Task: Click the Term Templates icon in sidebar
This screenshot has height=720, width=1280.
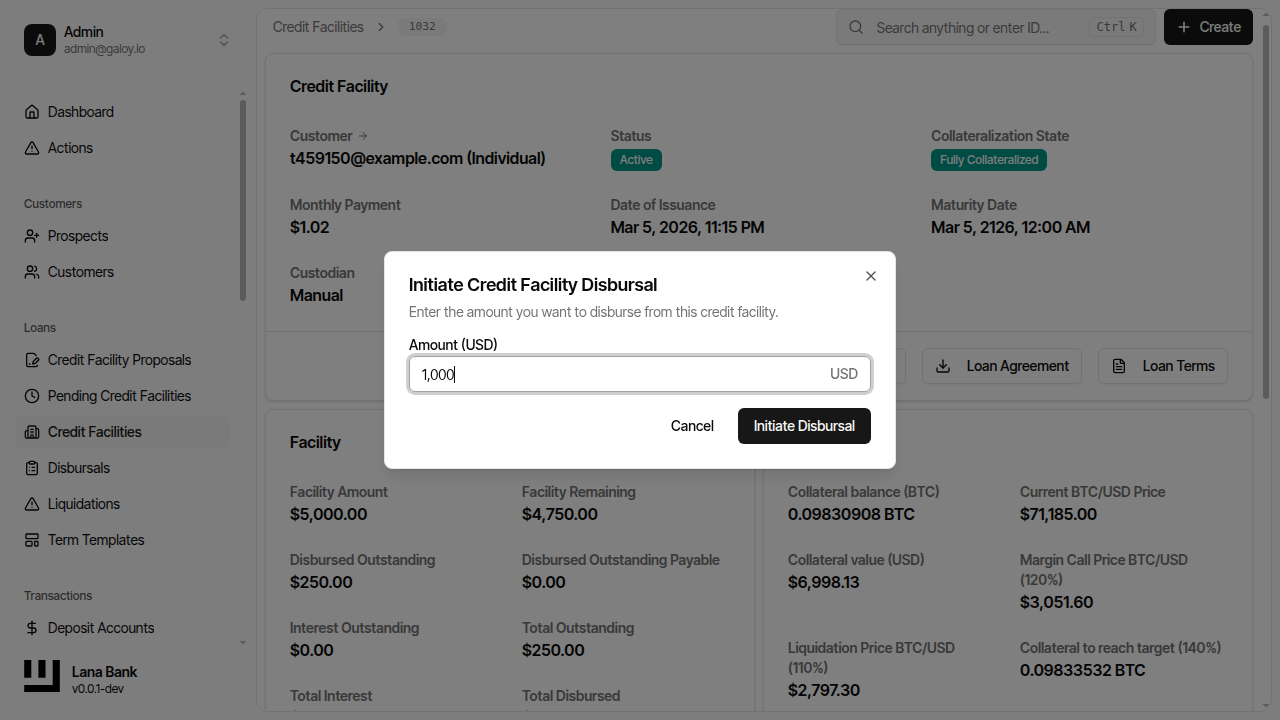Action: click(x=32, y=540)
